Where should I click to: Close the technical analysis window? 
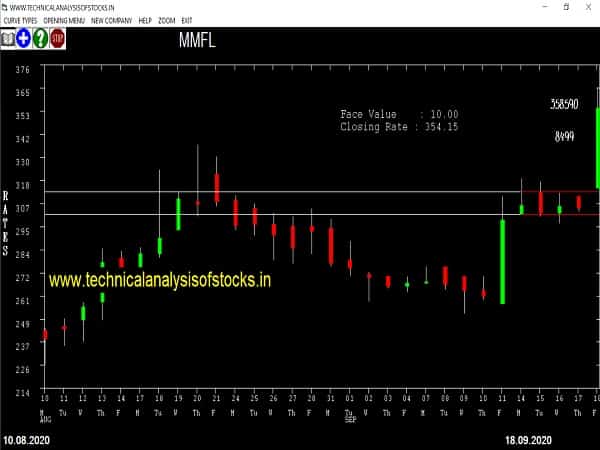(589, 6)
